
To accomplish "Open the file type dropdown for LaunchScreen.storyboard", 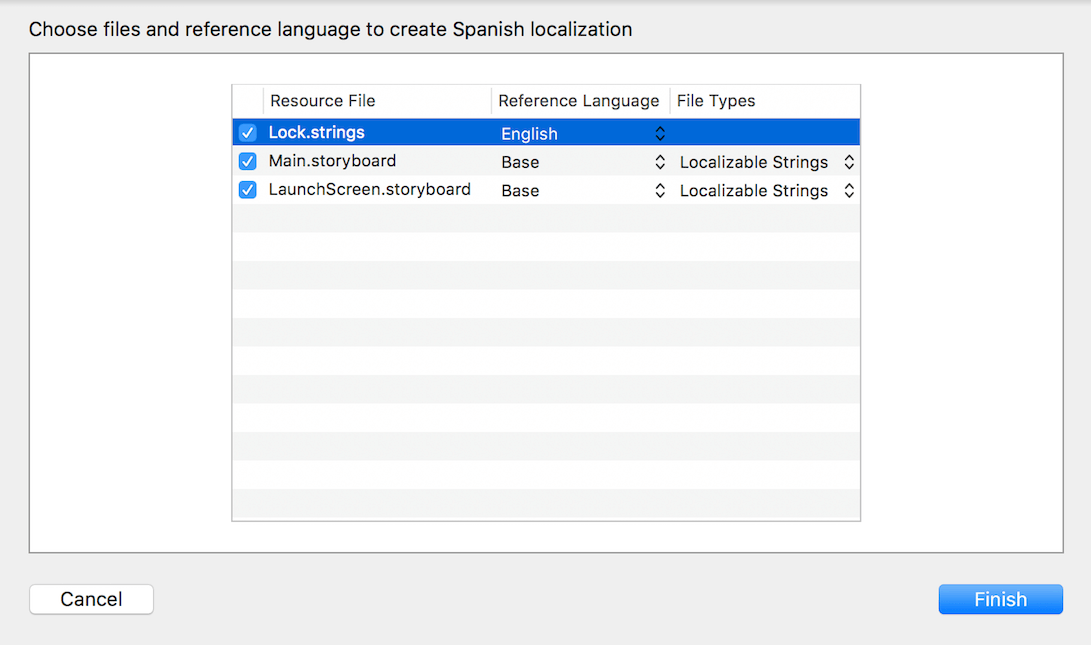I will click(849, 190).
